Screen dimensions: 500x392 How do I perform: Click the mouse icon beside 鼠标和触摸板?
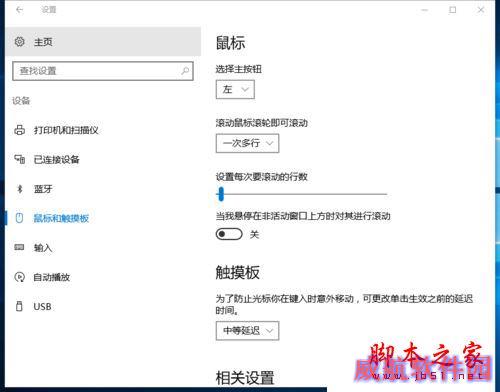click(x=19, y=218)
